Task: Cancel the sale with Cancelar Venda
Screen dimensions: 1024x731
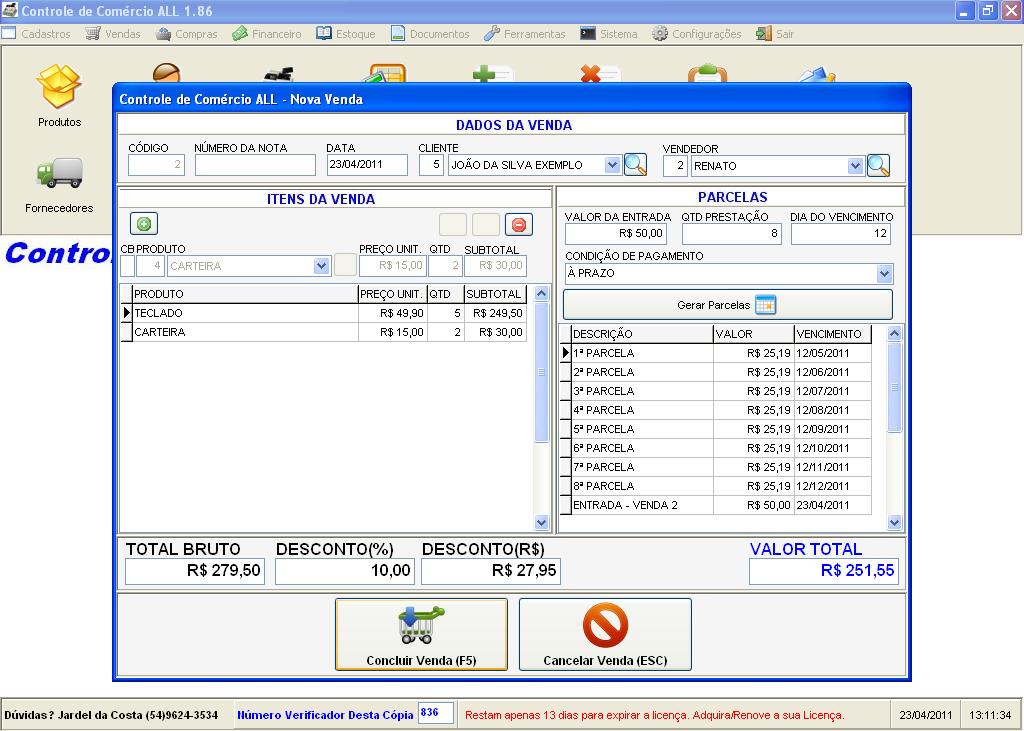Action: [605, 634]
